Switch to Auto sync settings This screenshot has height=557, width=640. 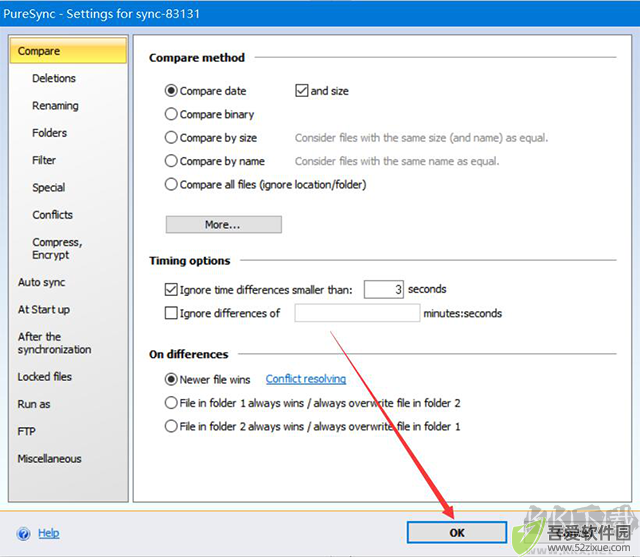click(41, 282)
